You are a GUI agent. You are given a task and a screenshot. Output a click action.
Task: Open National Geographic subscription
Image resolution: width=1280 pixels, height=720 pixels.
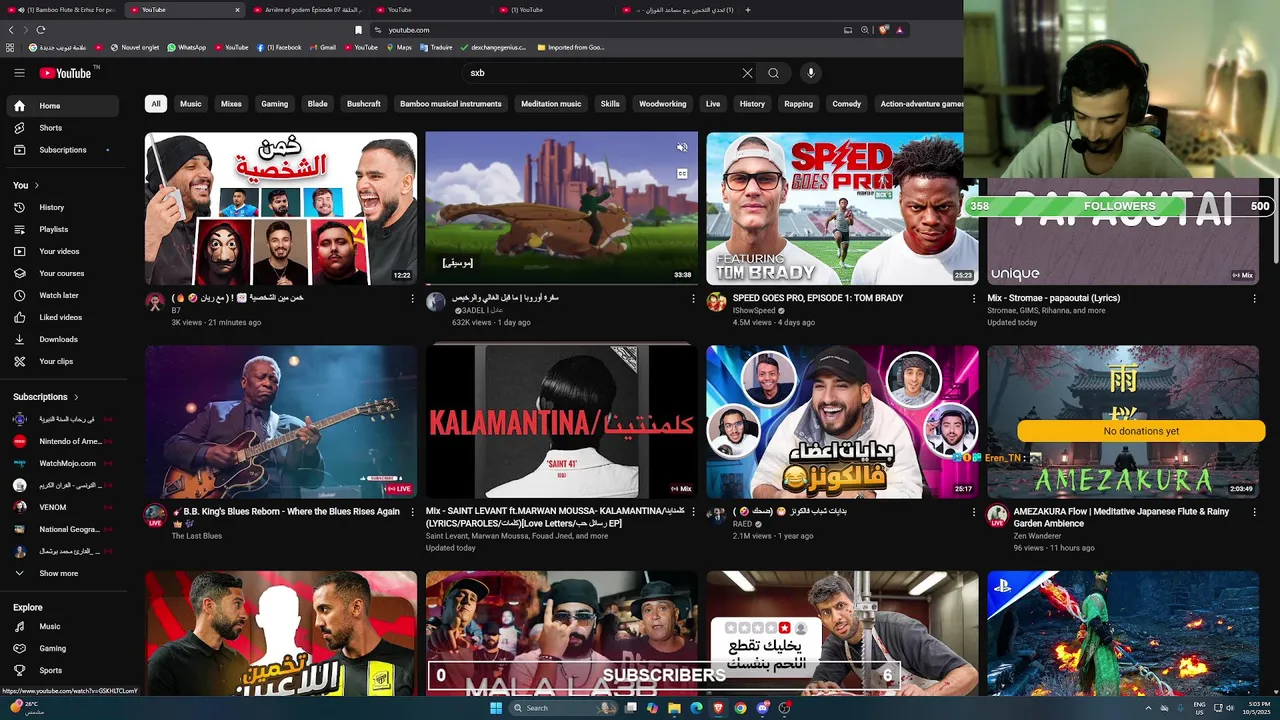pyautogui.click(x=64, y=529)
